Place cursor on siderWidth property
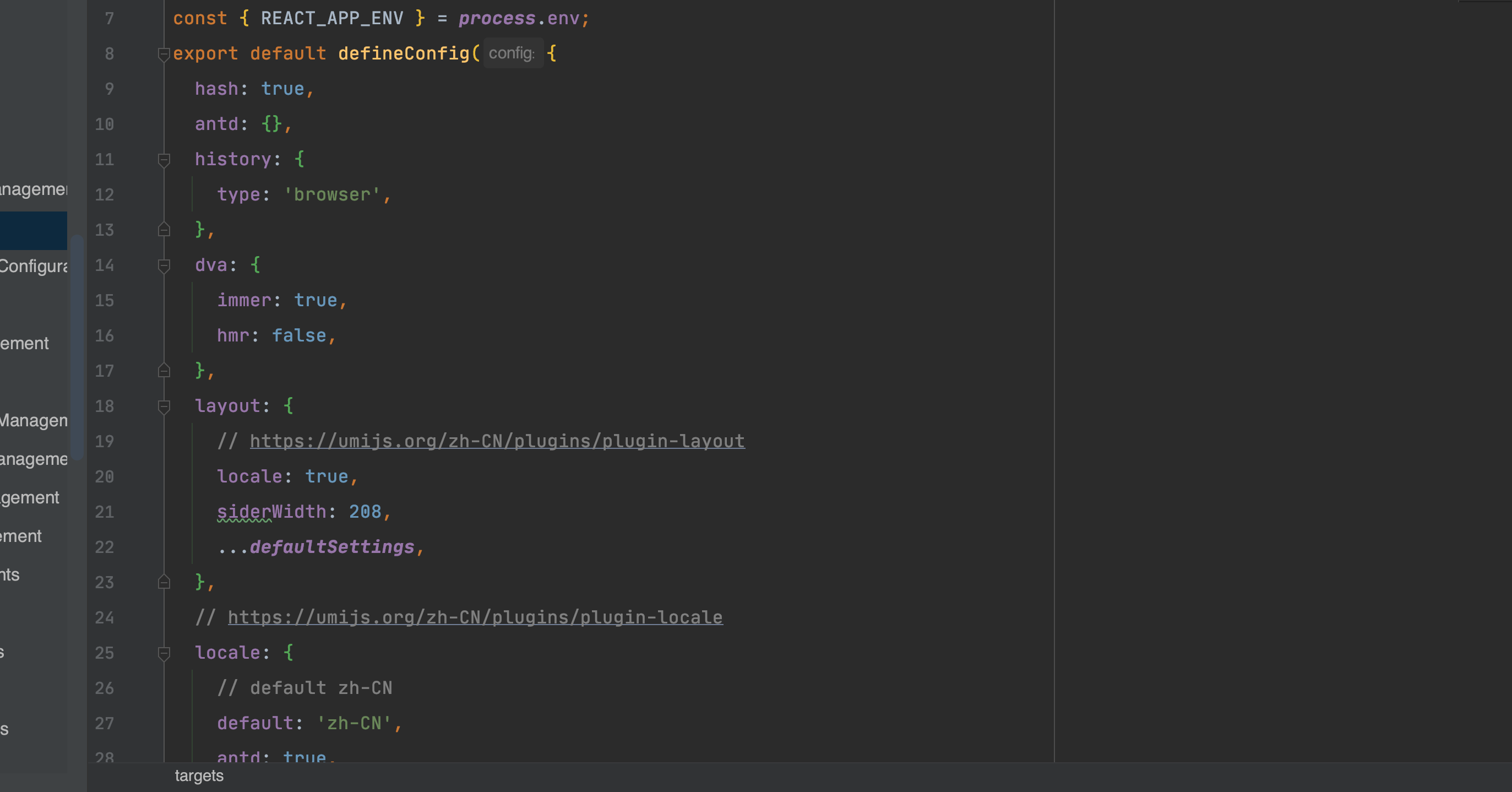Image resolution: width=1512 pixels, height=792 pixels. [271, 511]
